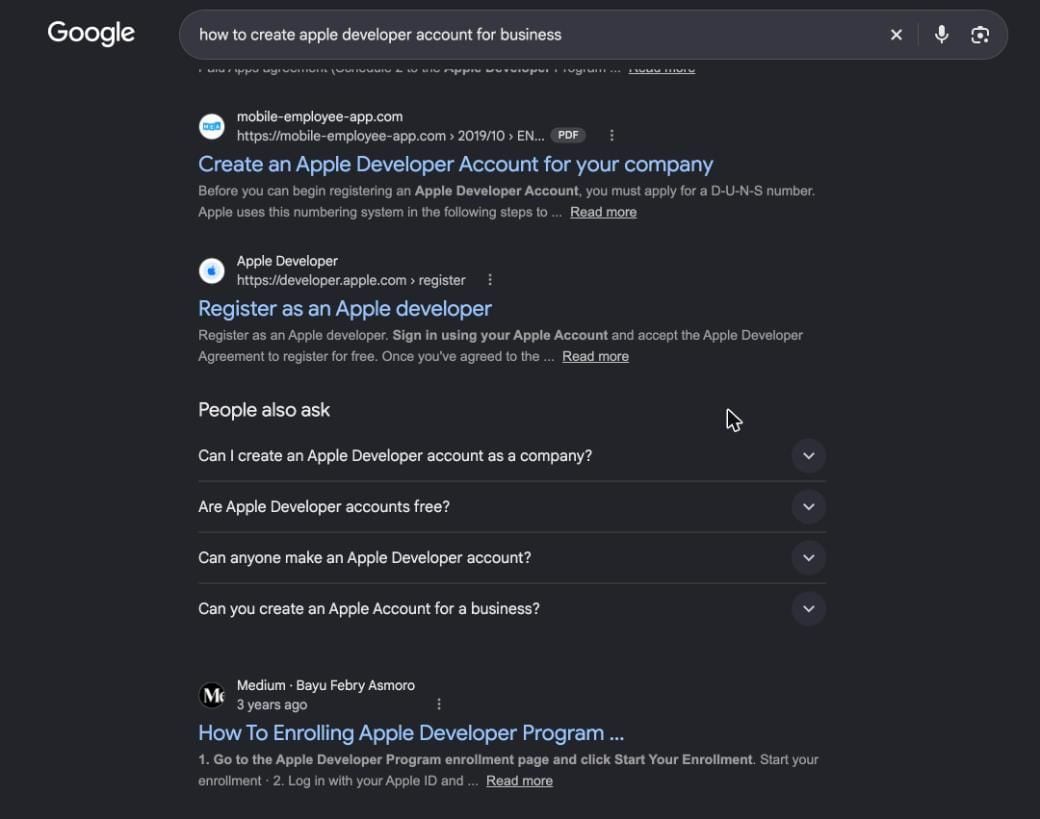Screen dimensions: 1040x819
Task: Click the Google logo
Action: 91,33
